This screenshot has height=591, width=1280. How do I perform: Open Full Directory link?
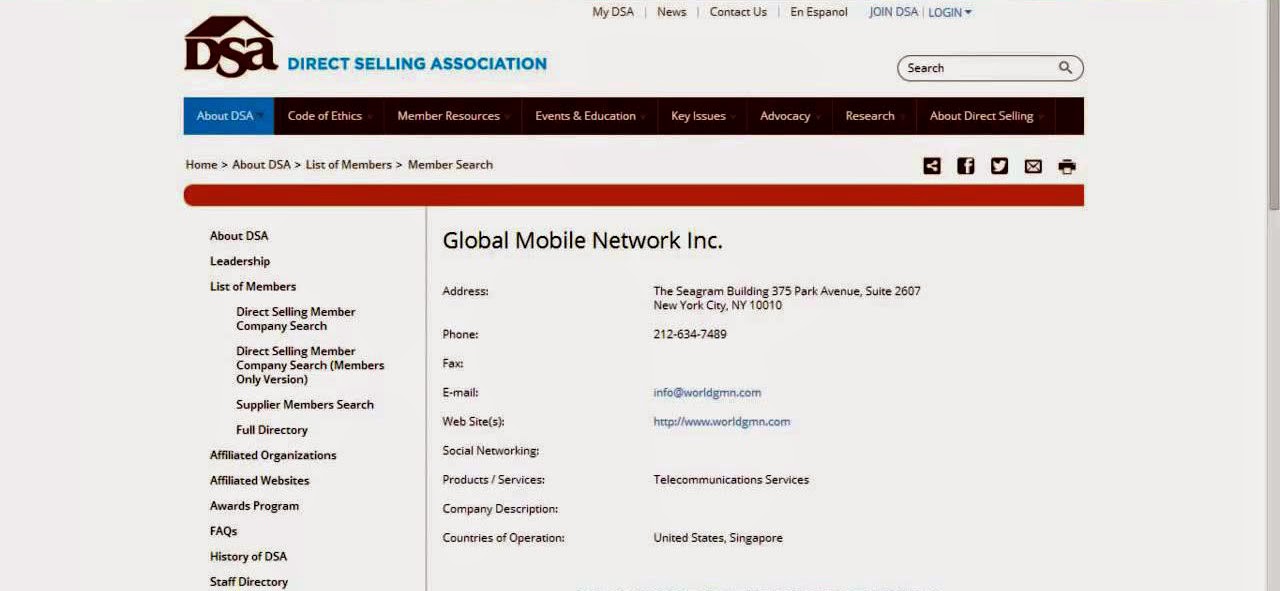click(272, 430)
